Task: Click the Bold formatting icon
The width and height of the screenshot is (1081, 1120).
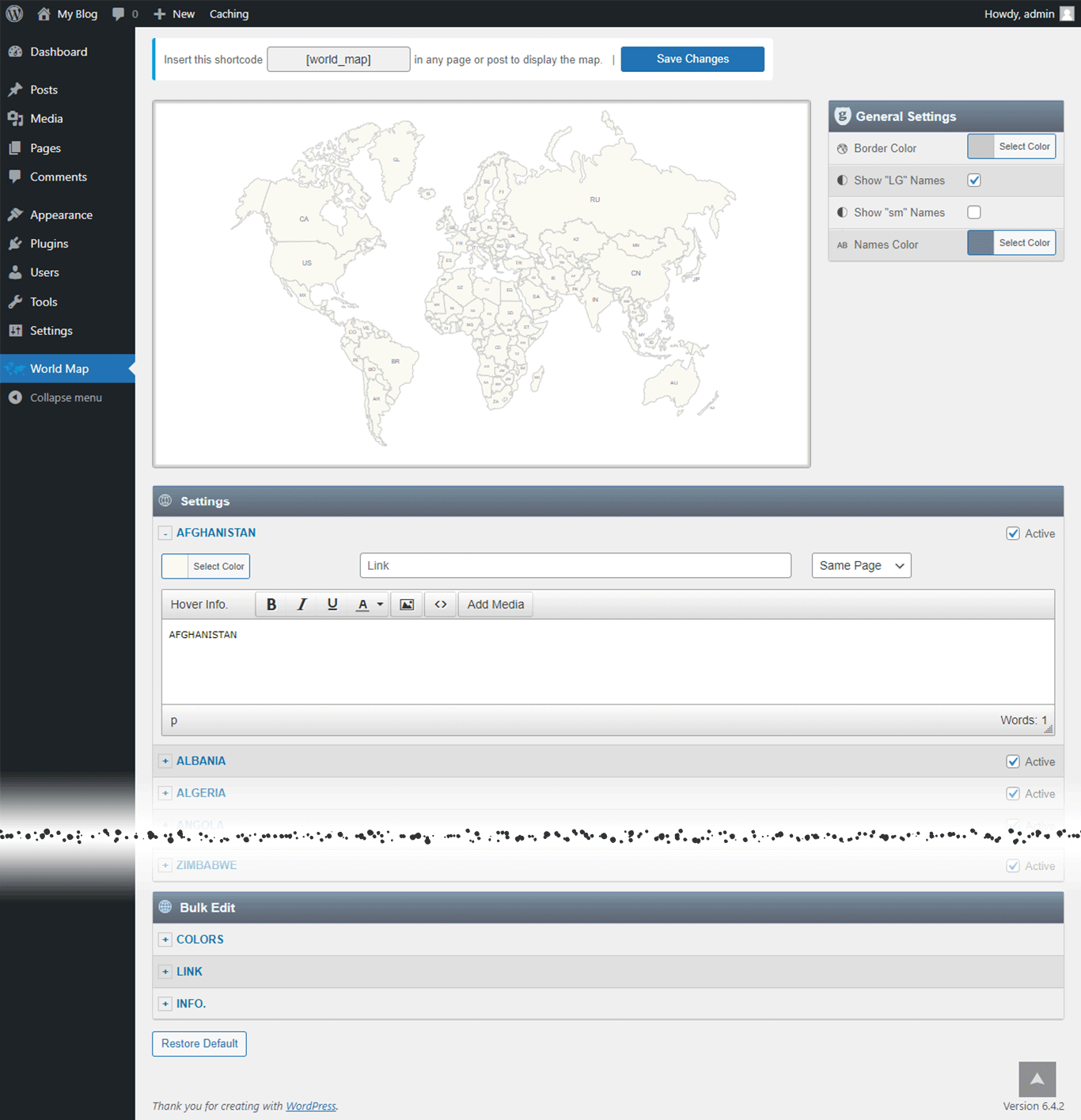Action: [271, 605]
